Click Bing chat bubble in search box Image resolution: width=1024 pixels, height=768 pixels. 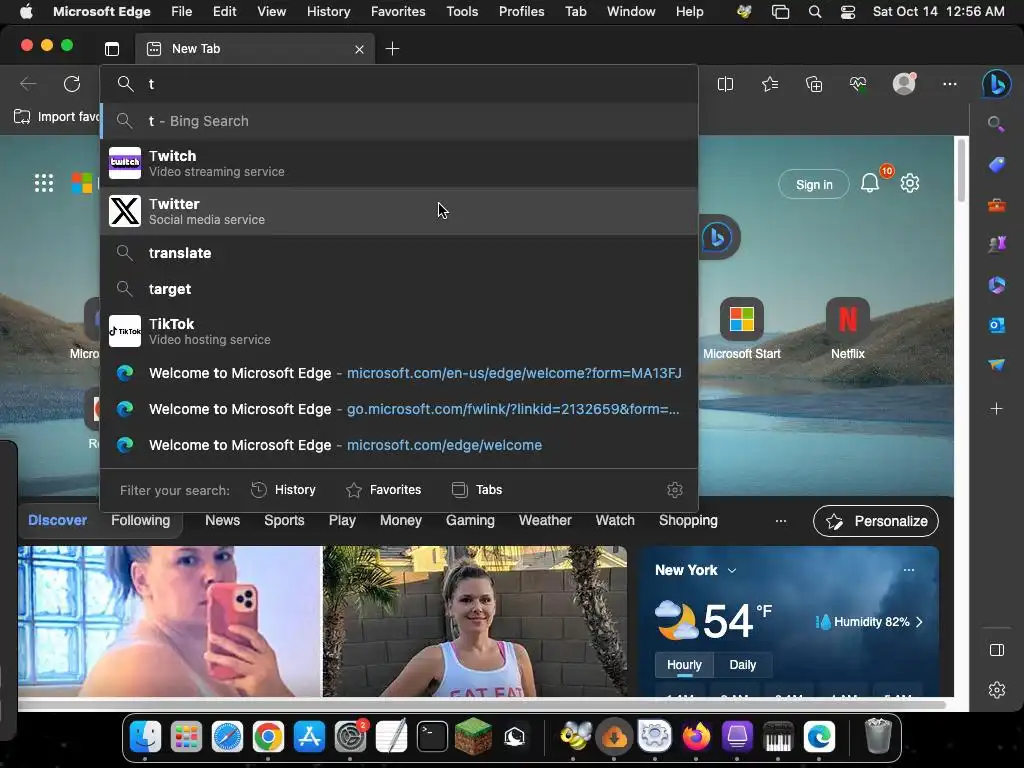click(717, 237)
